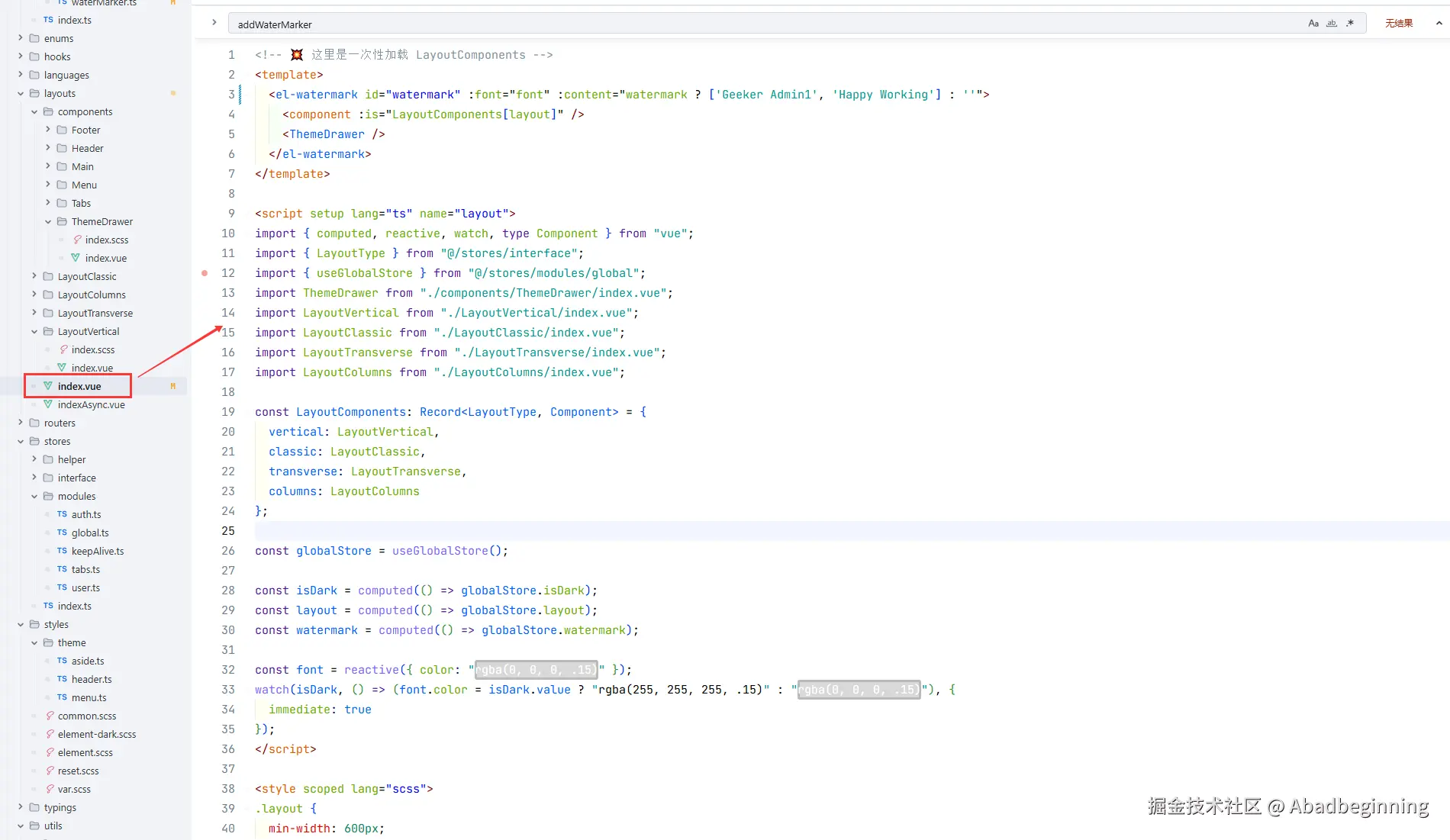The height and width of the screenshot is (840, 1450).
Task: Click the hooks folder icon
Action: coord(34,56)
